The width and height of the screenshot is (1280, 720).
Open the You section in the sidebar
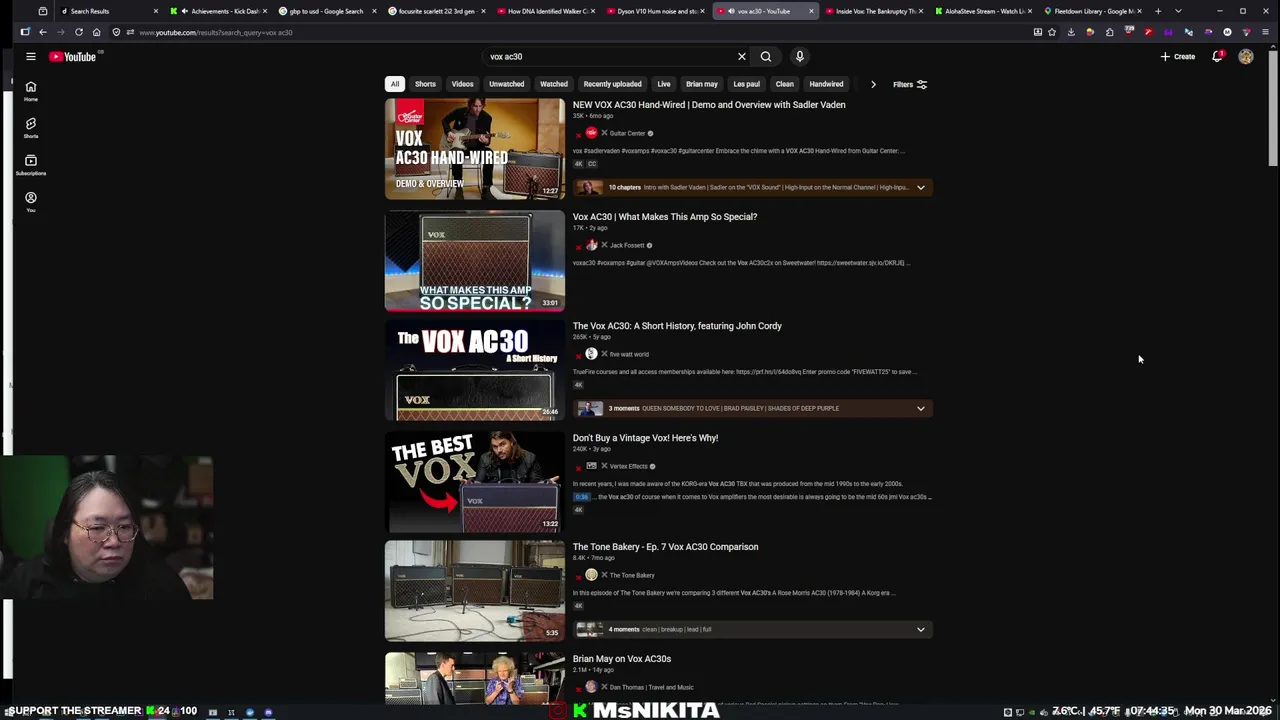(x=31, y=202)
